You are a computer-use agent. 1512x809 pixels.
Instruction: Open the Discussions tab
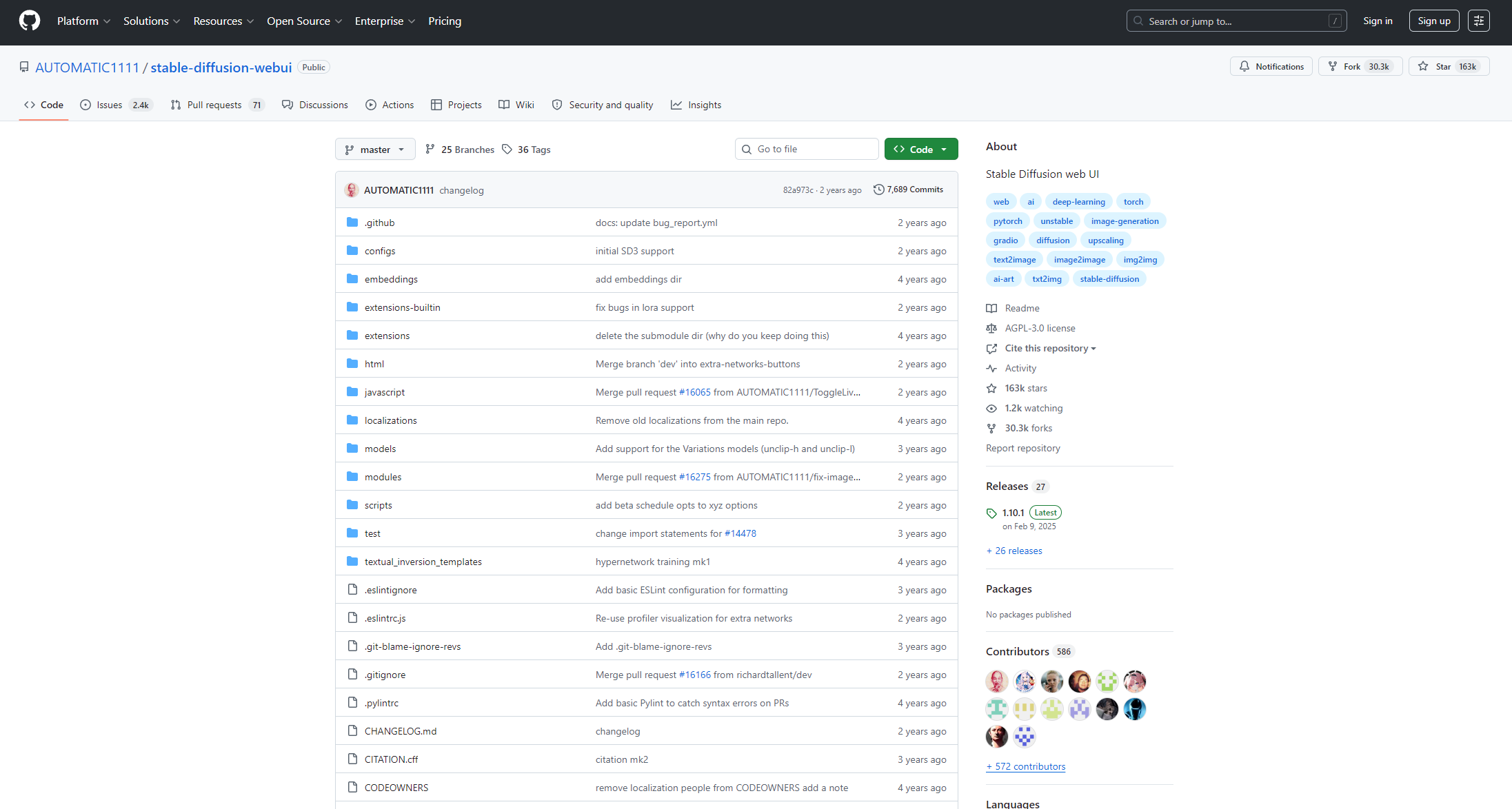point(315,105)
